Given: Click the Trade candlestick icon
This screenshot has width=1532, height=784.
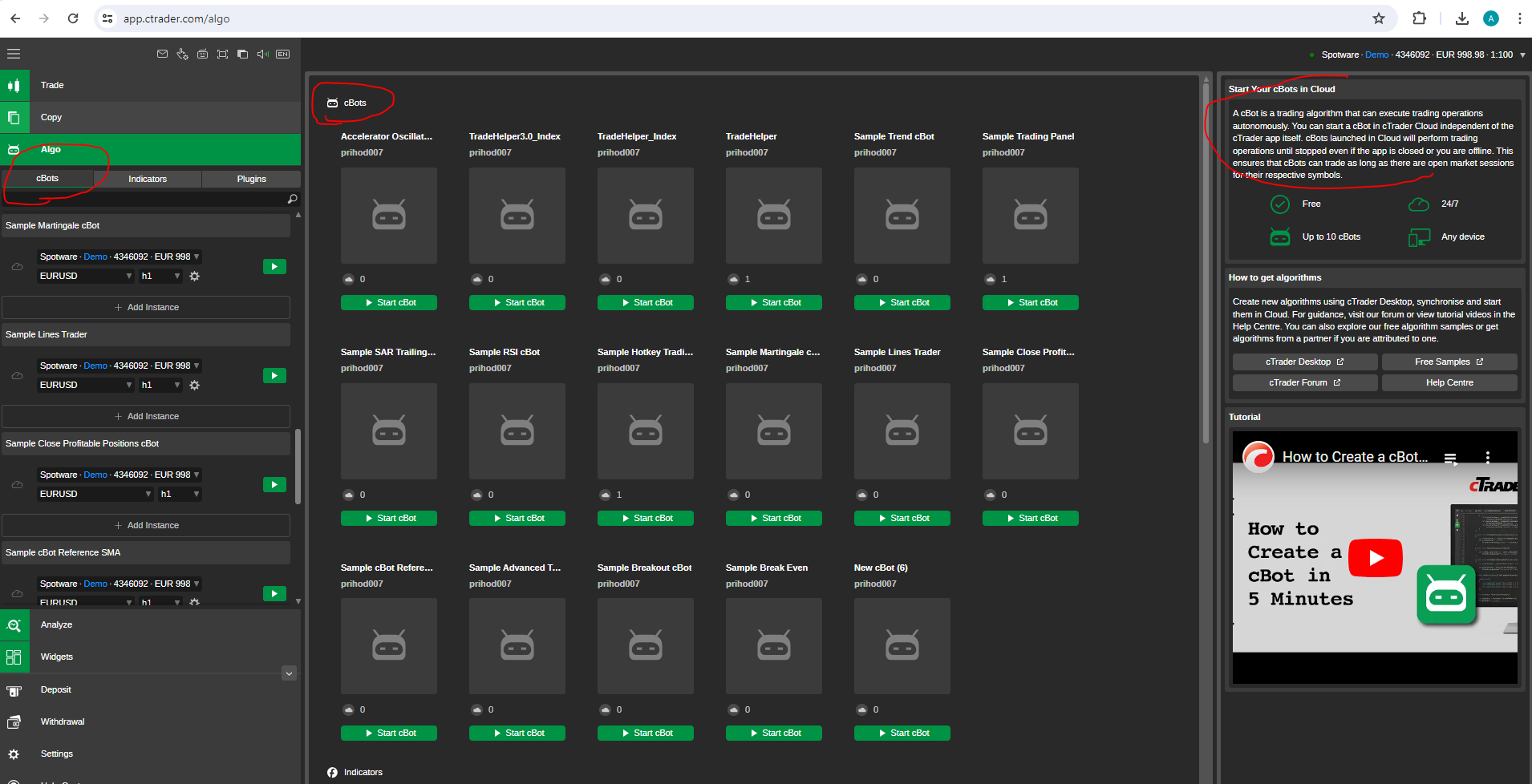Looking at the screenshot, I should [14, 85].
